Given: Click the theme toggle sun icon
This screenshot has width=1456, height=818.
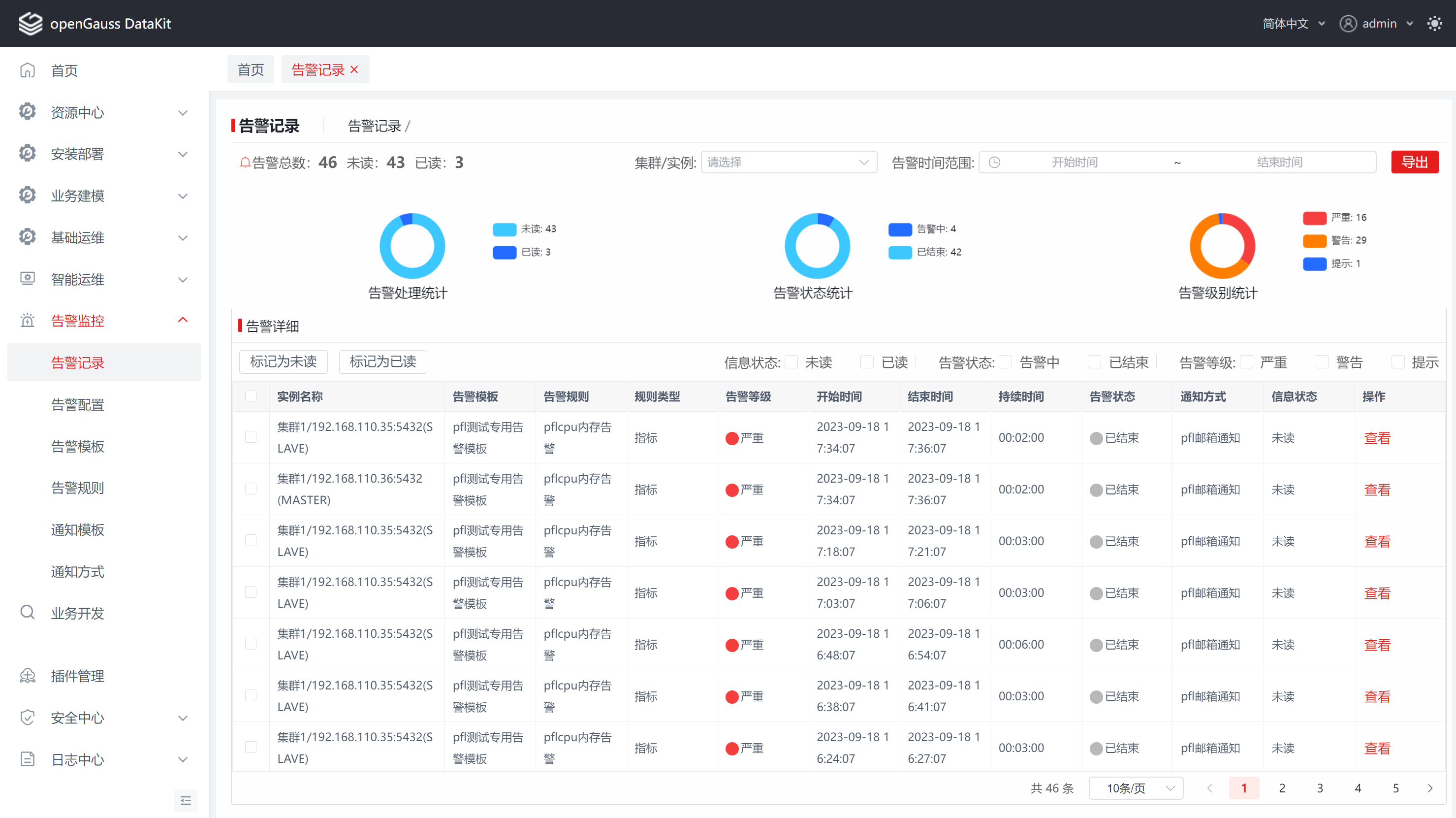Looking at the screenshot, I should pyautogui.click(x=1434, y=24).
